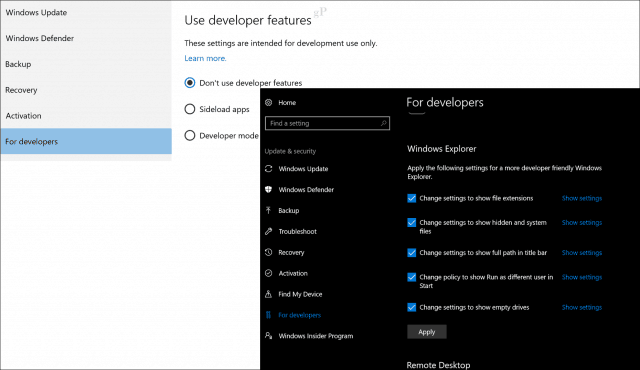Go to Home in the dark settings window

tap(287, 103)
